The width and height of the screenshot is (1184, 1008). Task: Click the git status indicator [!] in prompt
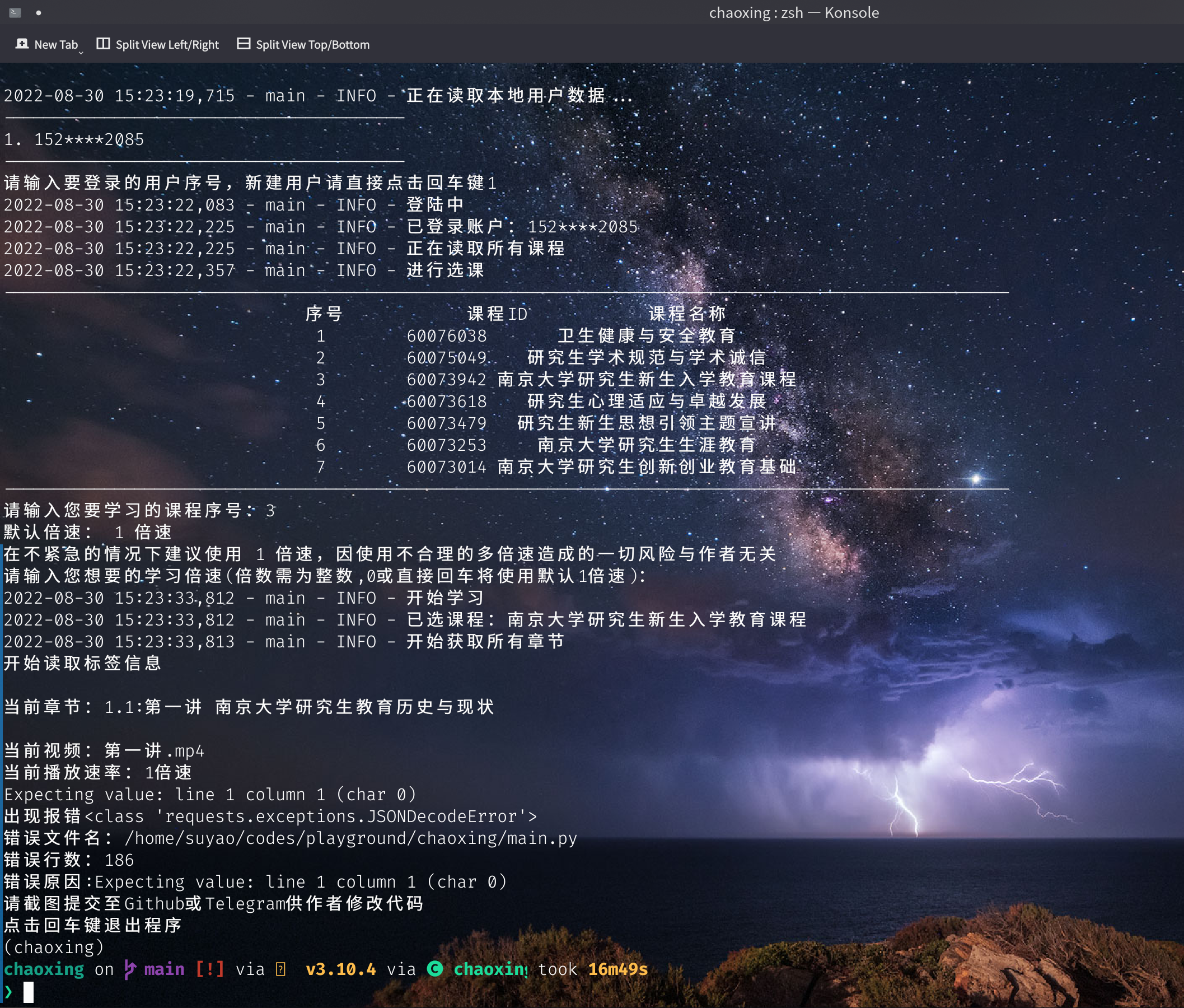point(209,970)
